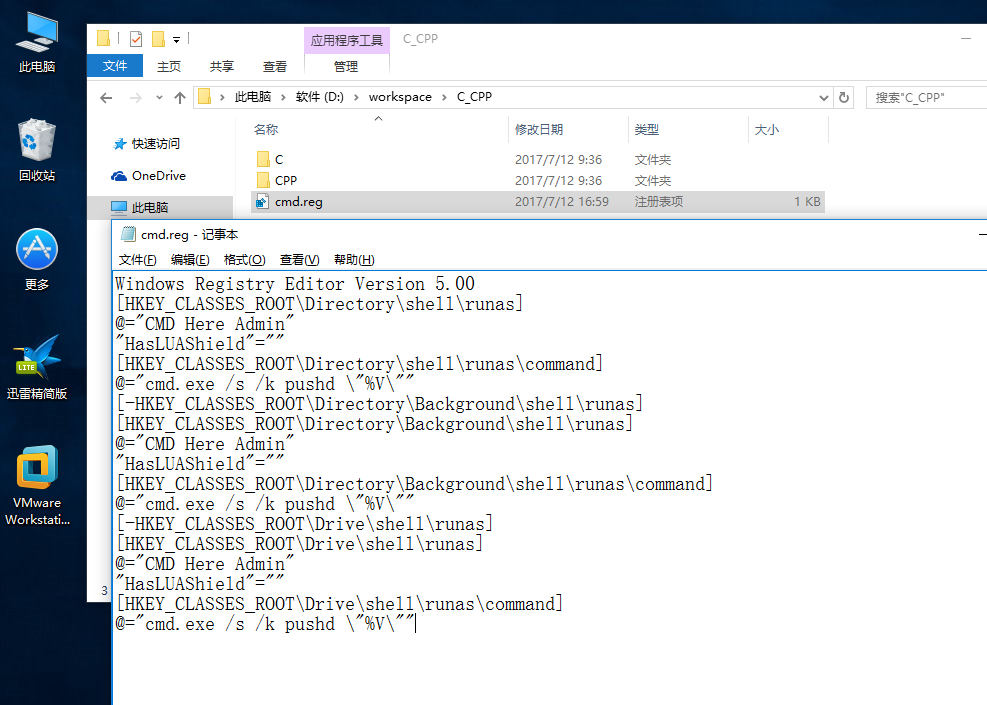Open Notepad 帮助(H) menu
The width and height of the screenshot is (987, 705).
click(354, 260)
